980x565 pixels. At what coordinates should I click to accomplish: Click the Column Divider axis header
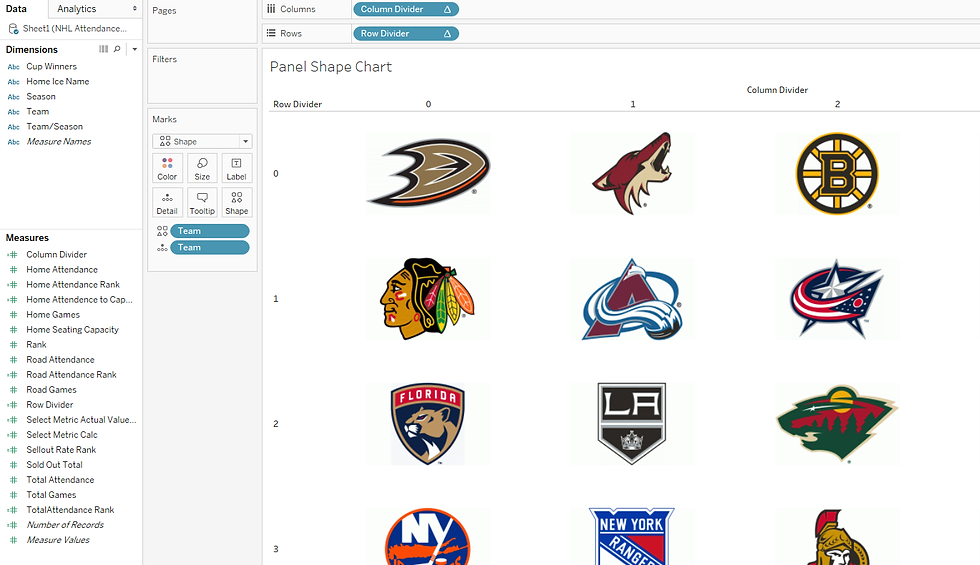coord(777,90)
